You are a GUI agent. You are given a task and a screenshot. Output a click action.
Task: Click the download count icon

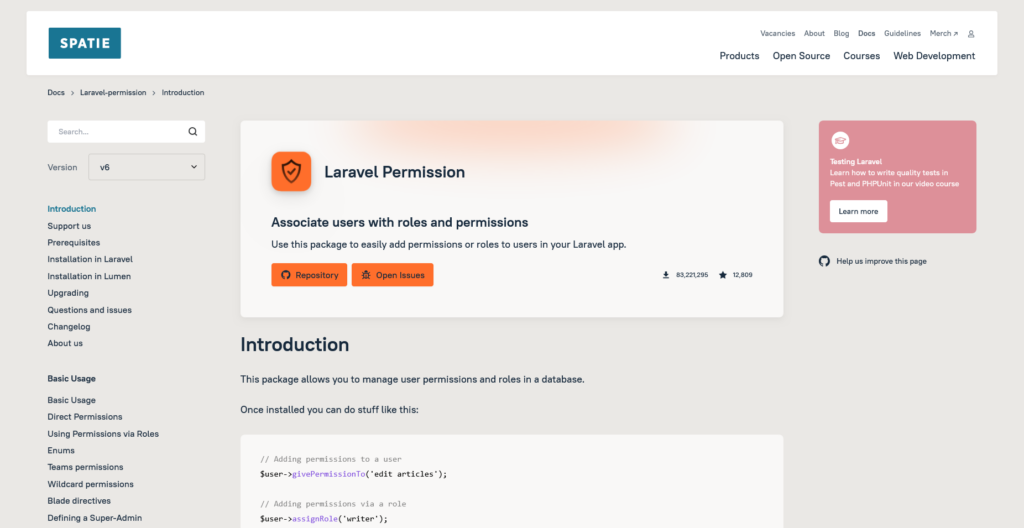(x=666, y=275)
